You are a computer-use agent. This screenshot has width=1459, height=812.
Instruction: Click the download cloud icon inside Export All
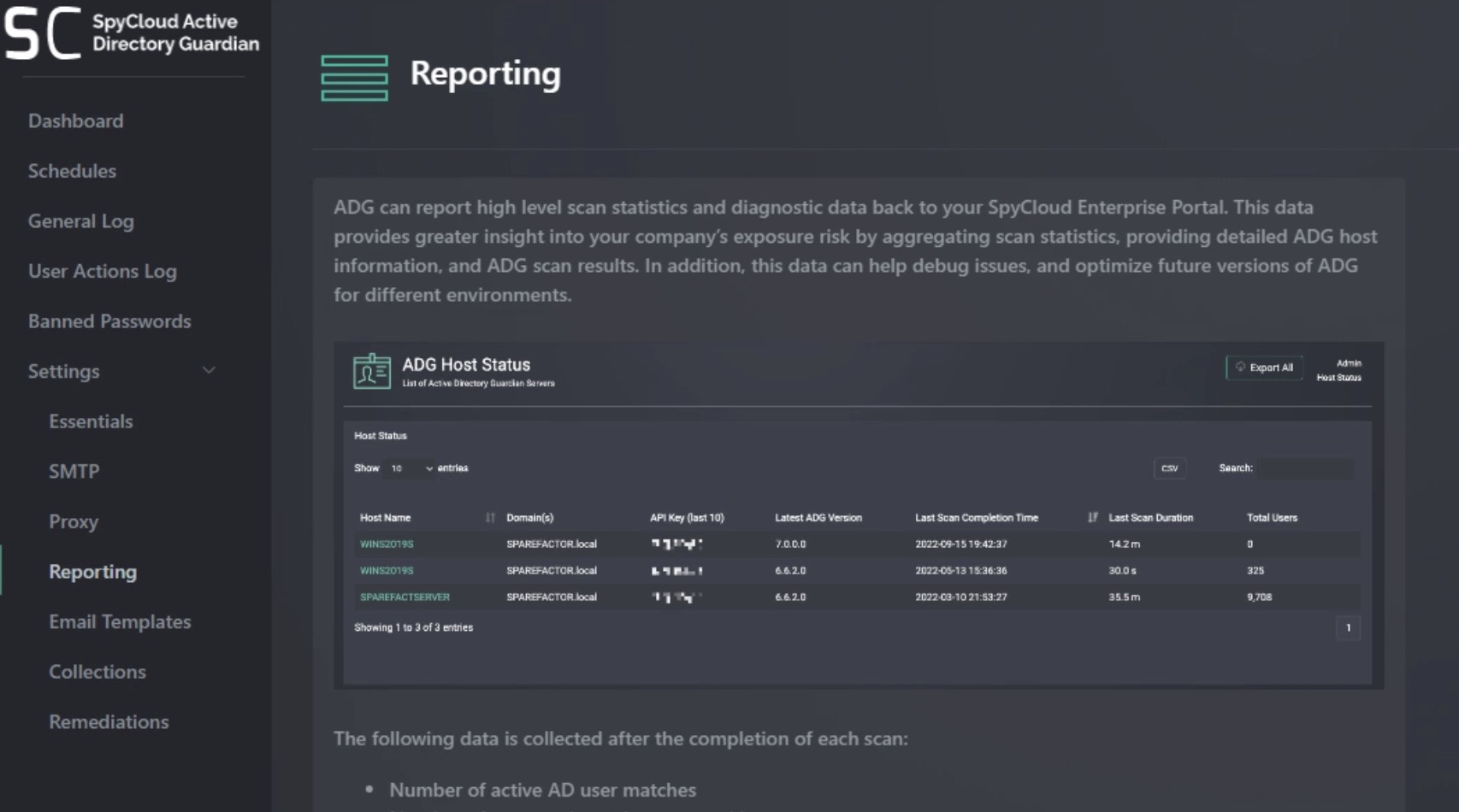tap(1241, 368)
